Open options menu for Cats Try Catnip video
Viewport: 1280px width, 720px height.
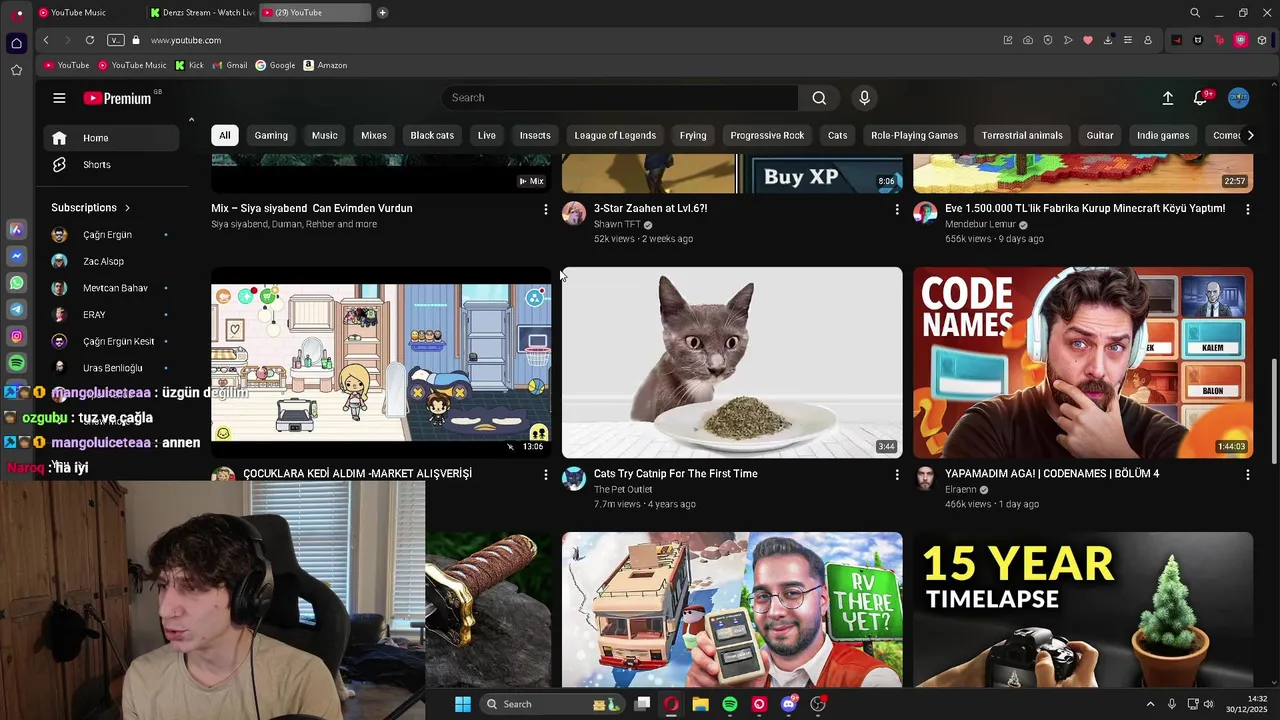pyautogui.click(x=896, y=474)
